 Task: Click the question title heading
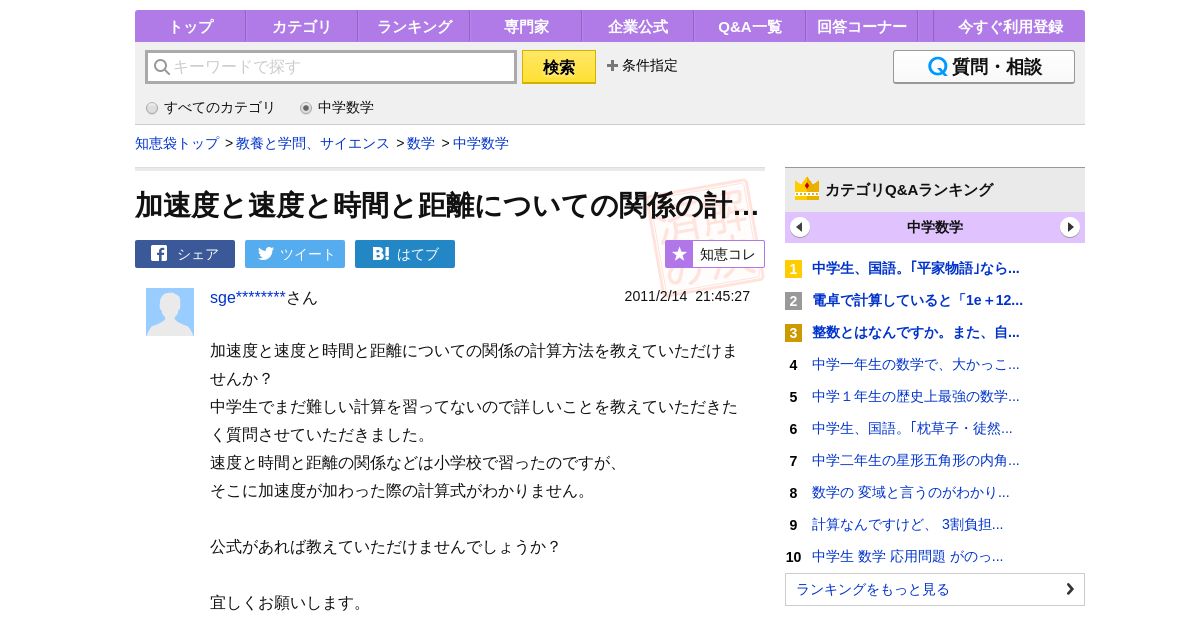pyautogui.click(x=447, y=205)
